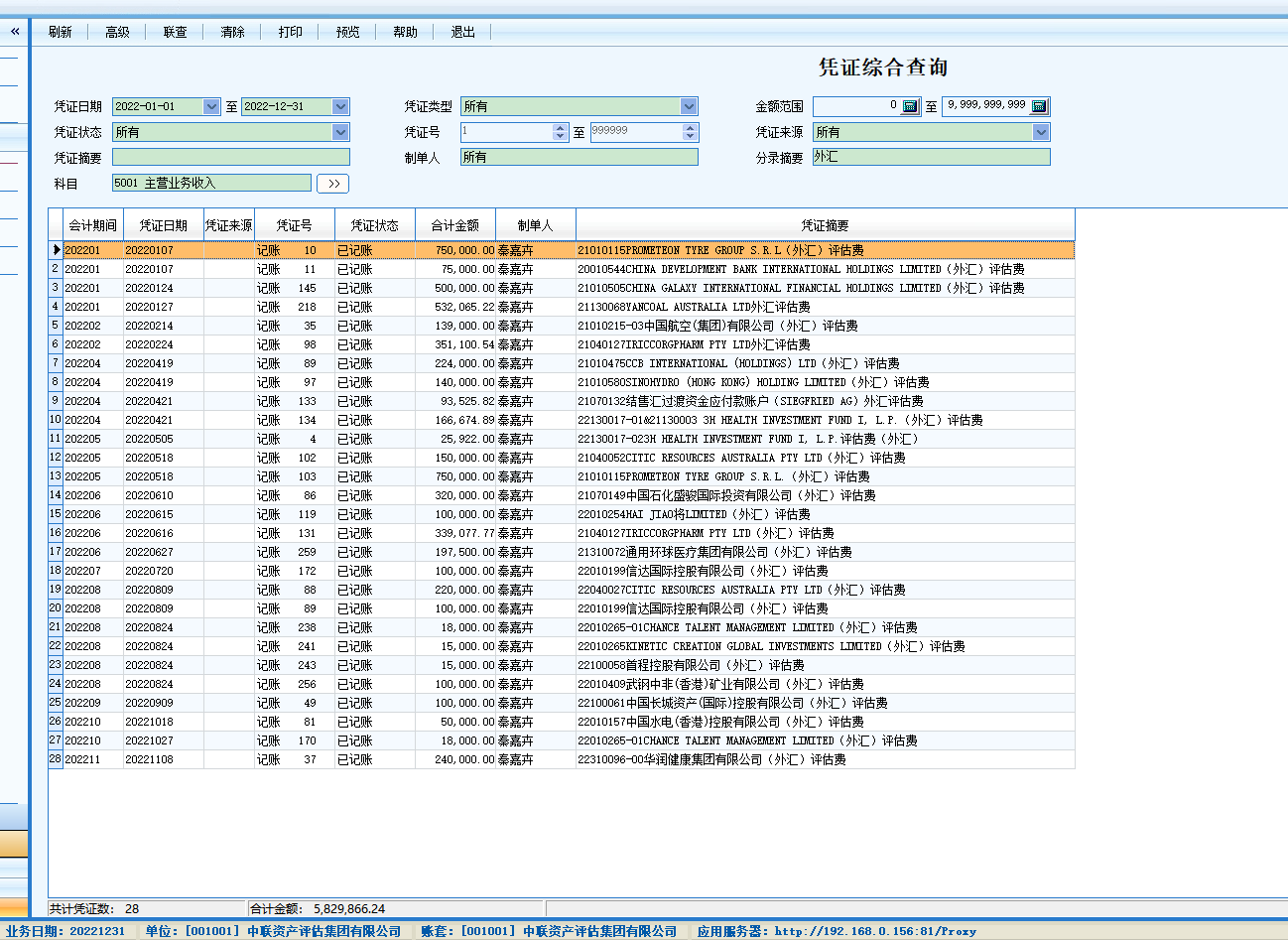1288x940 pixels.
Task: Open the 高级 toolbar option
Action: (x=118, y=32)
